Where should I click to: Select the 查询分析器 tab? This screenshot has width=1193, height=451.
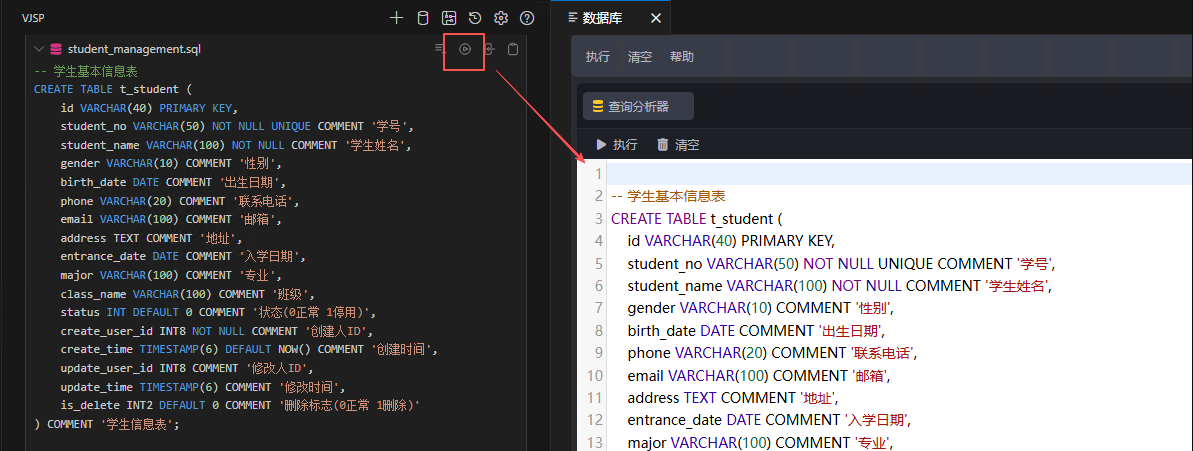[637, 106]
